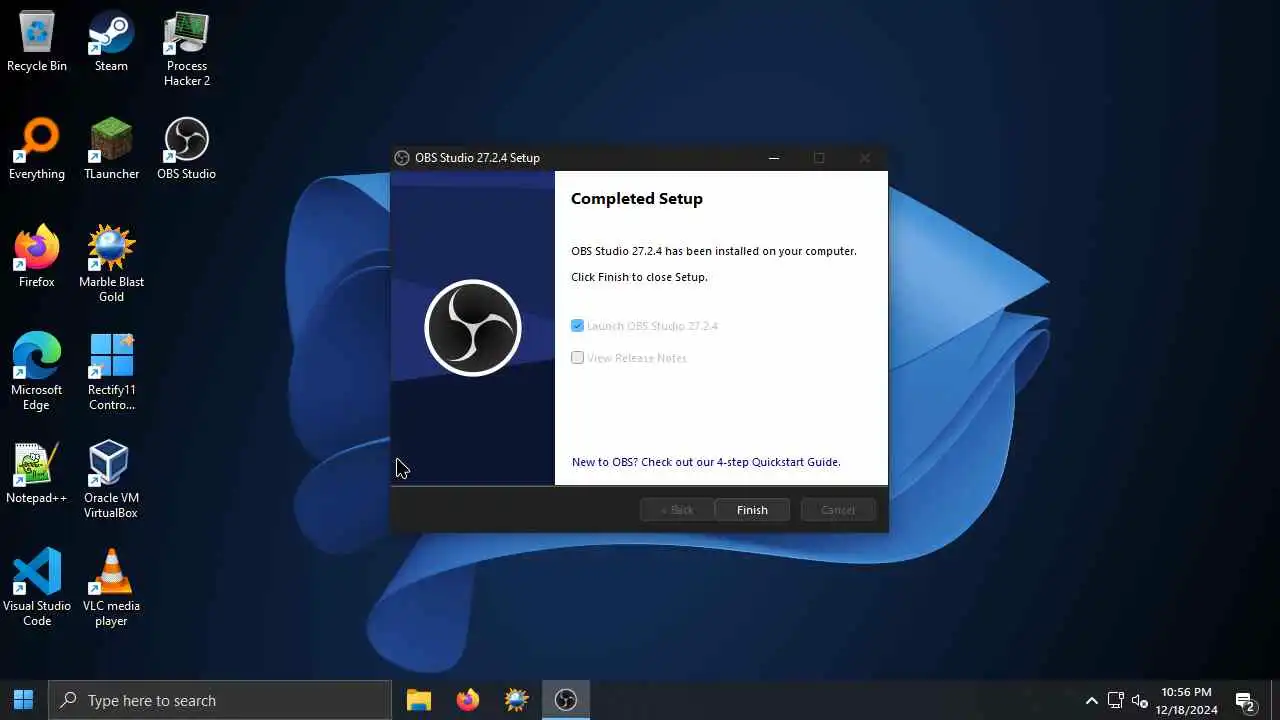This screenshot has height=720, width=1280.
Task: Click the large OBS logo in installer
Action: 473,328
